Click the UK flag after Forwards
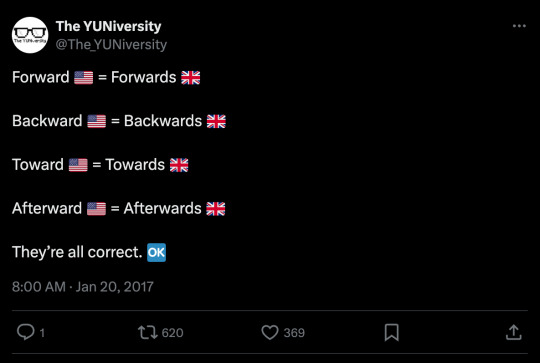 coord(190,77)
